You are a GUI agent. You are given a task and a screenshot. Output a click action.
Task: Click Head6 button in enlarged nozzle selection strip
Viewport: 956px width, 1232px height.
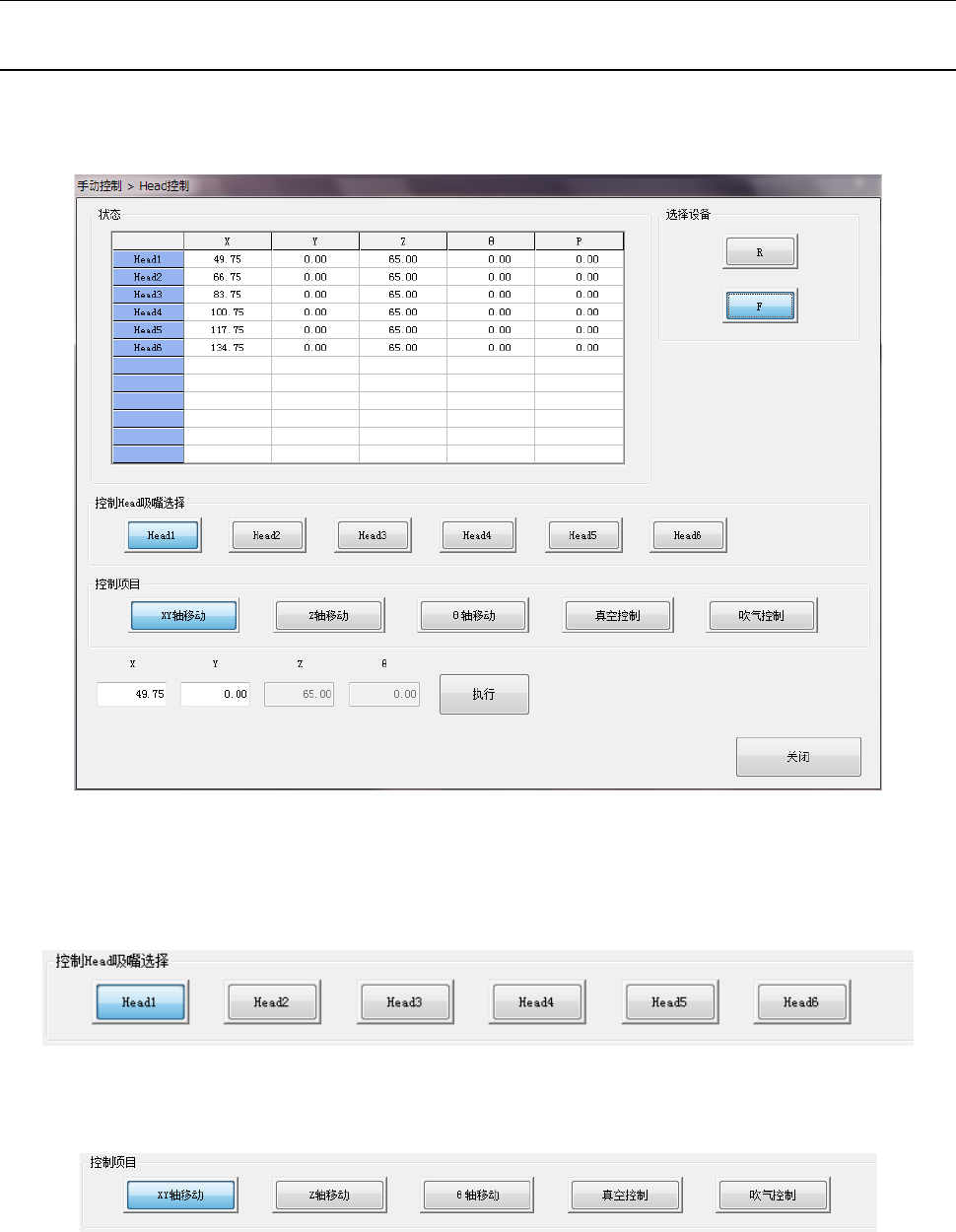tap(802, 1002)
